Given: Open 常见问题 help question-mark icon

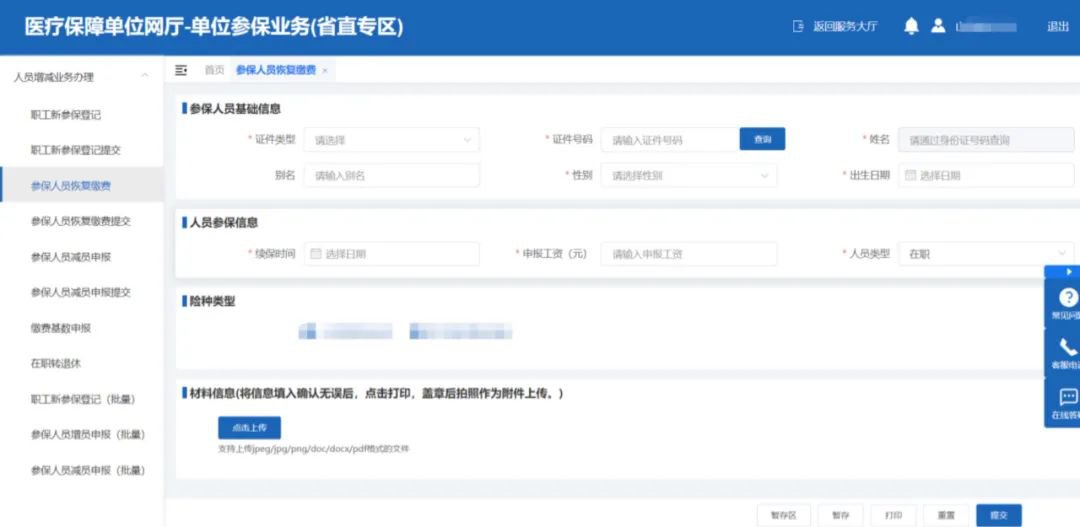Looking at the screenshot, I should click(1068, 298).
